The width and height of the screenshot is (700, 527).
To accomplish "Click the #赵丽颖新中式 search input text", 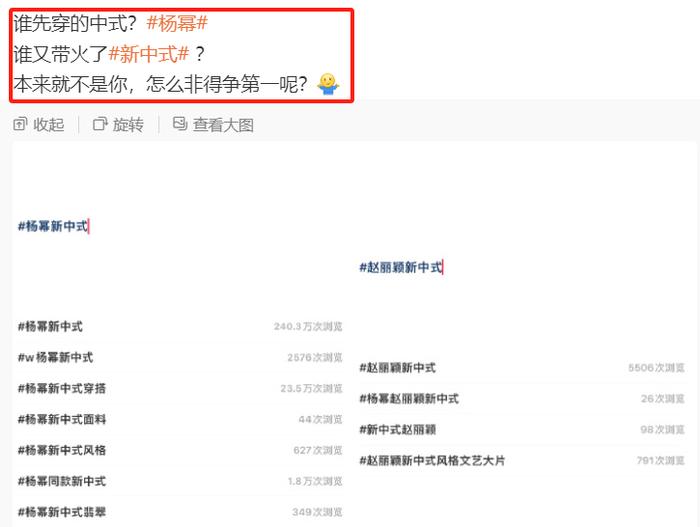I will click(x=400, y=268).
